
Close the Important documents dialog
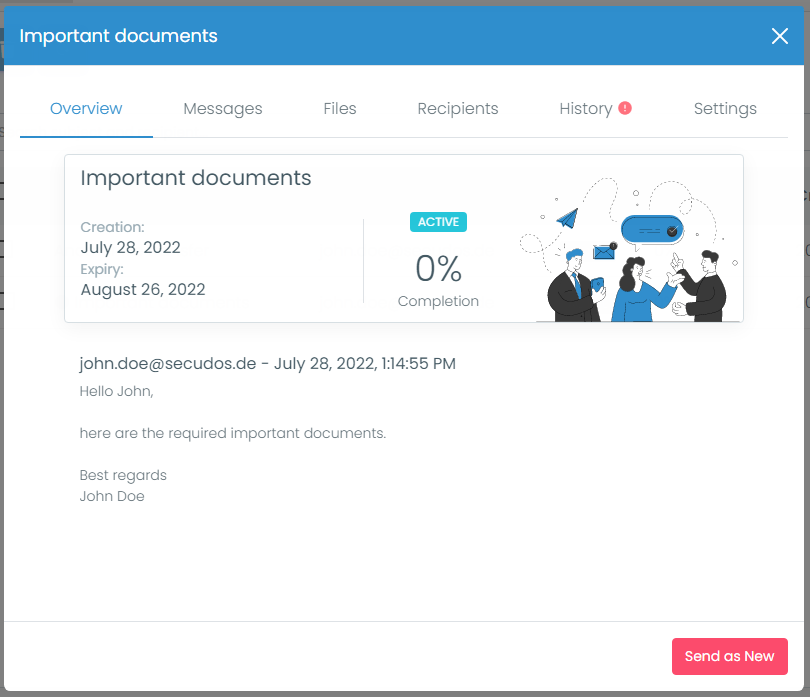[779, 36]
